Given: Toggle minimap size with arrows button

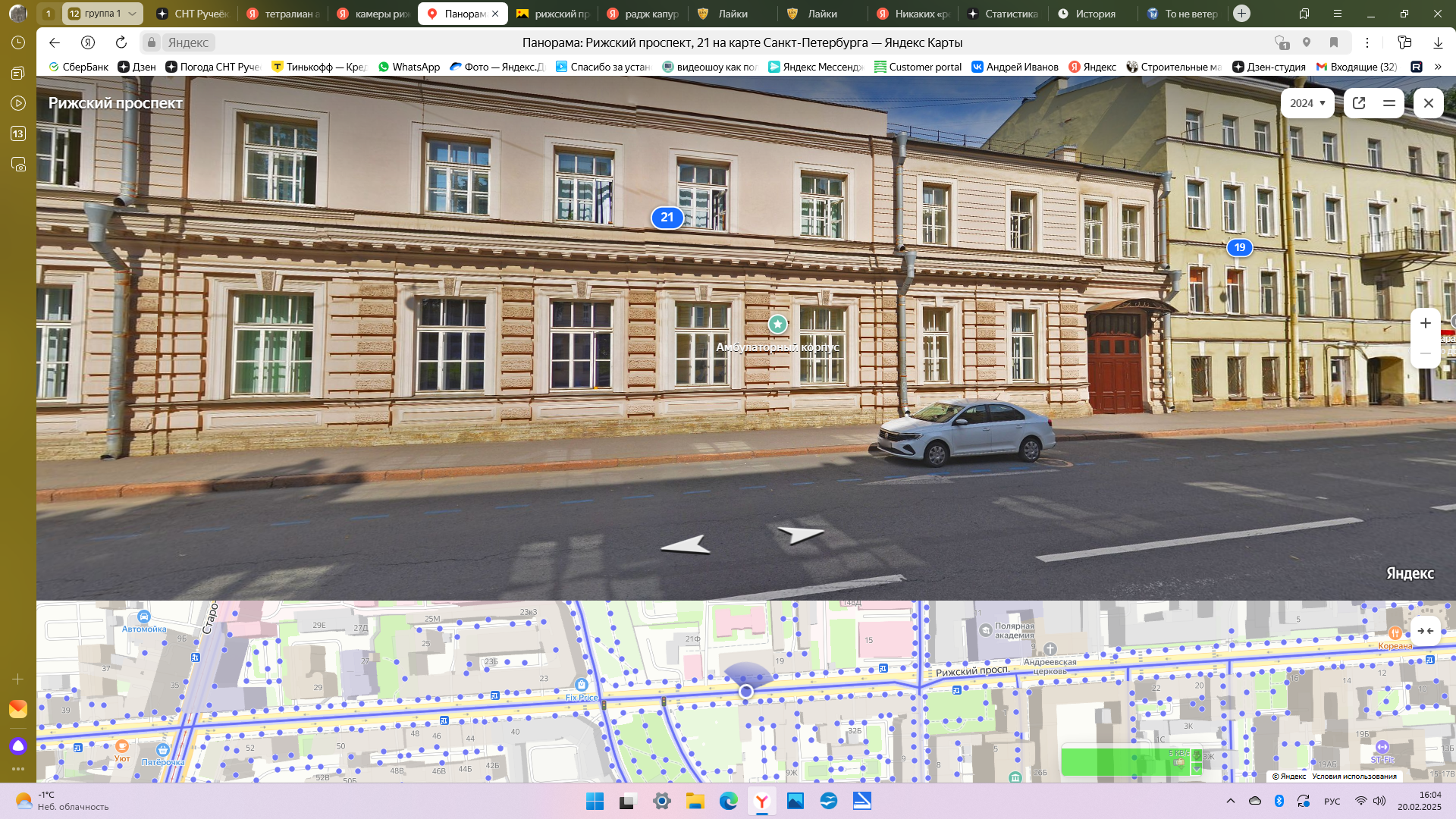Looking at the screenshot, I should pos(1425,631).
